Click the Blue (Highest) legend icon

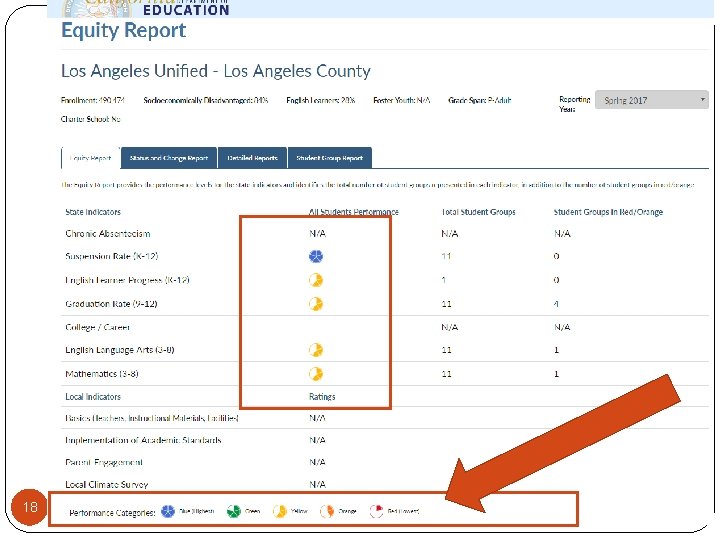point(168,511)
